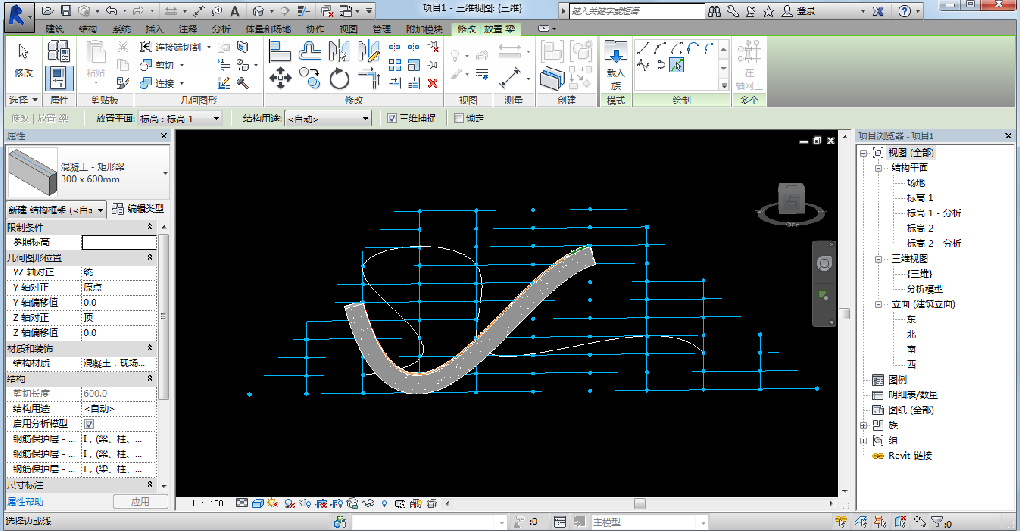Click the Rotate tool icon
This screenshot has width=1020, height=531.
(339, 76)
